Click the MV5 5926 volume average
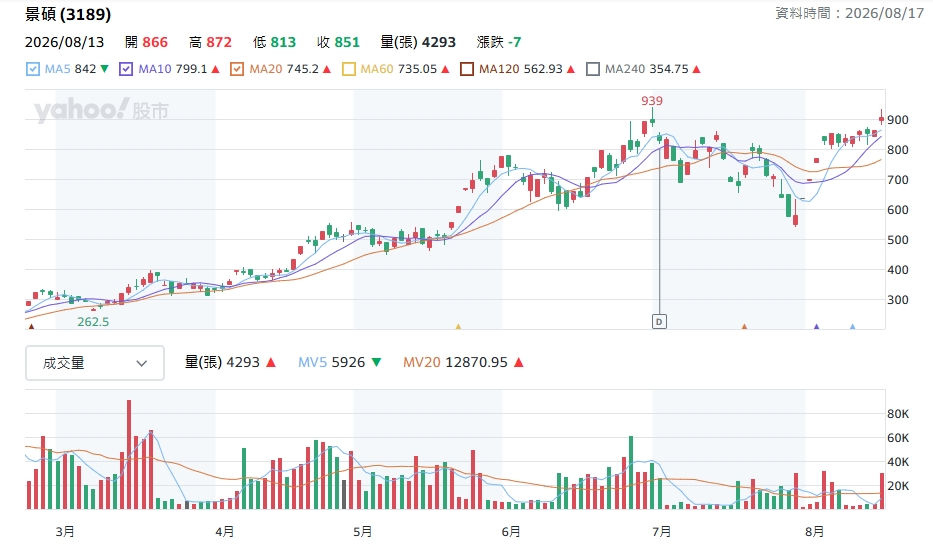The height and width of the screenshot is (547, 933). coord(331,362)
